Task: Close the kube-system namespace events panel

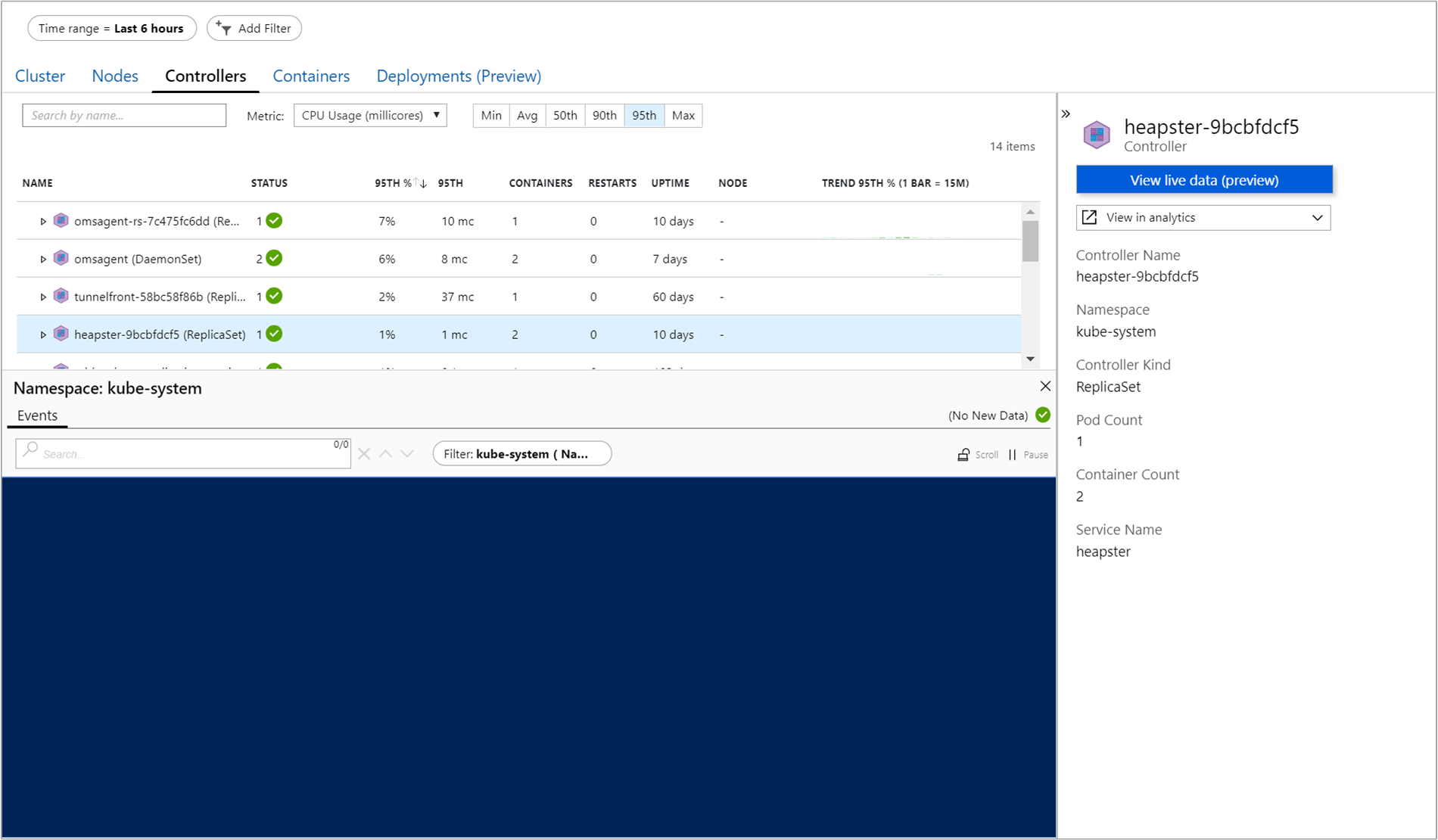Action: tap(1045, 387)
